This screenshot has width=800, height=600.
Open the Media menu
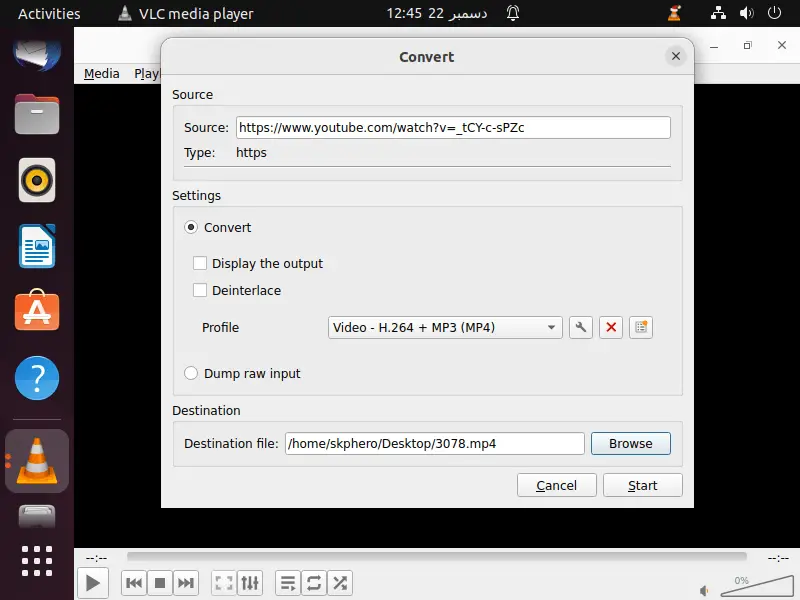pos(102,74)
